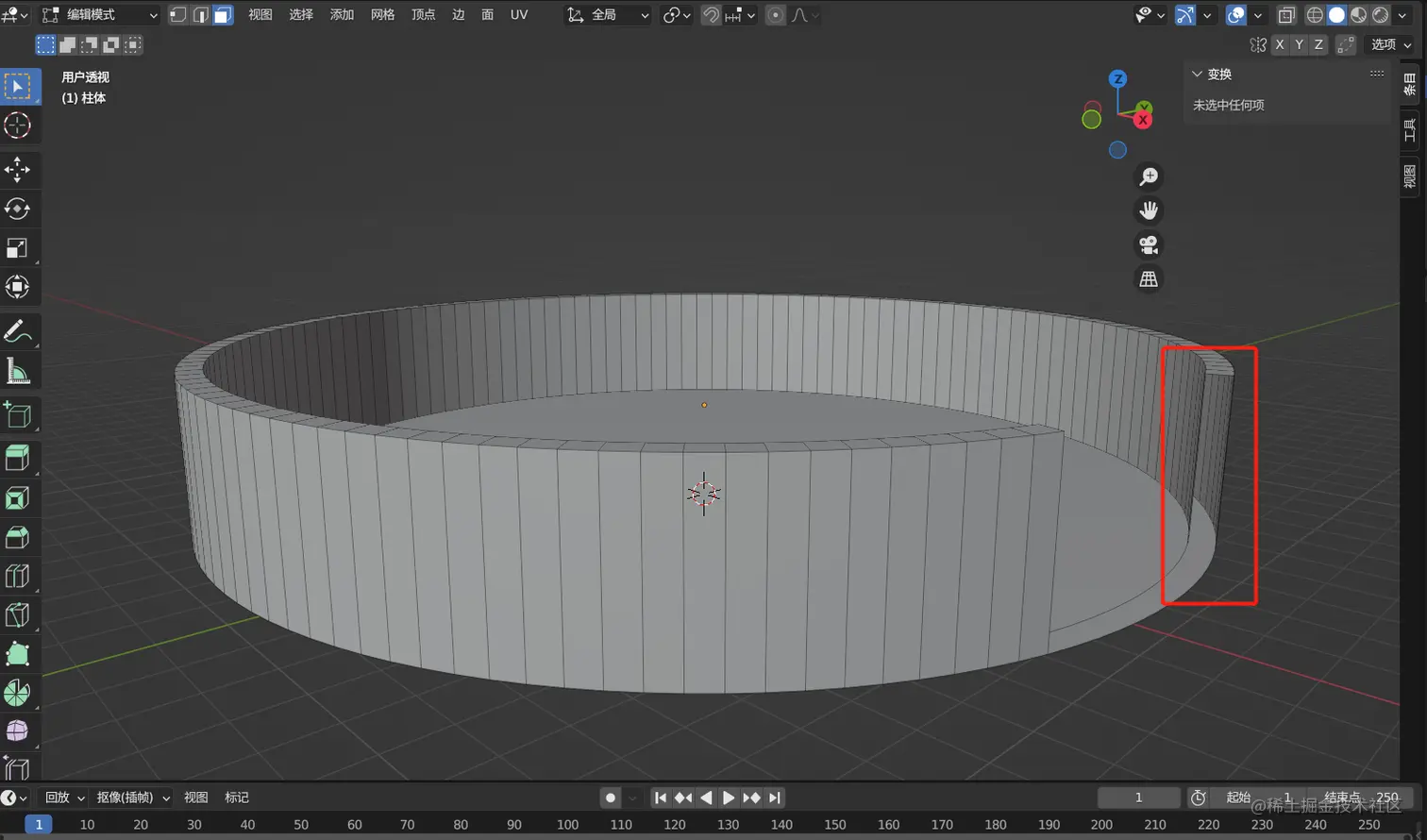Select the Scale tool
The image size is (1427, 840).
tap(18, 247)
